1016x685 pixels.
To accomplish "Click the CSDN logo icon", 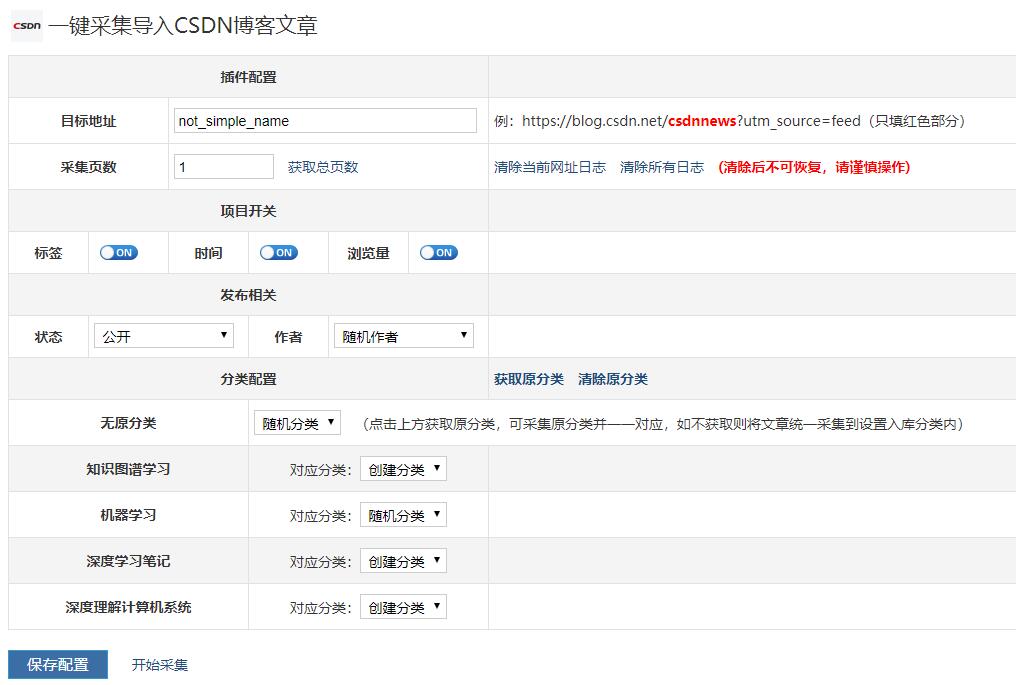I will 27,26.
